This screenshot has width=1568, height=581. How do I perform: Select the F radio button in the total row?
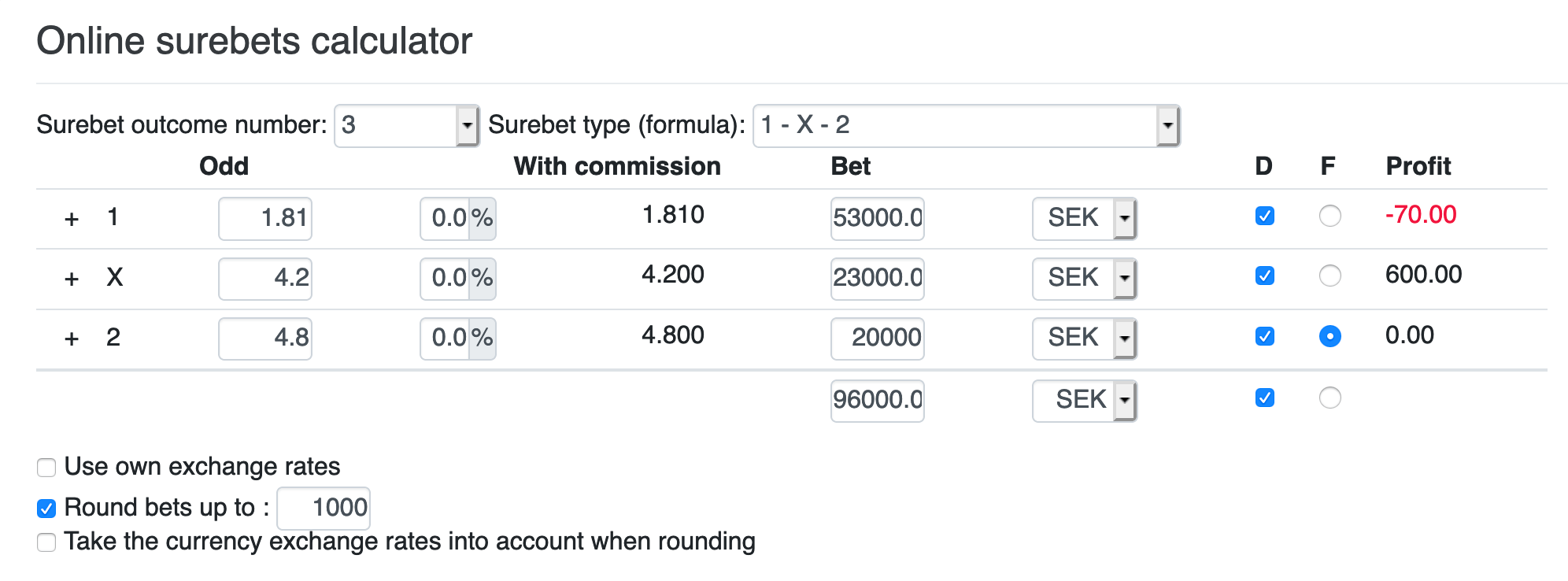(x=1330, y=399)
